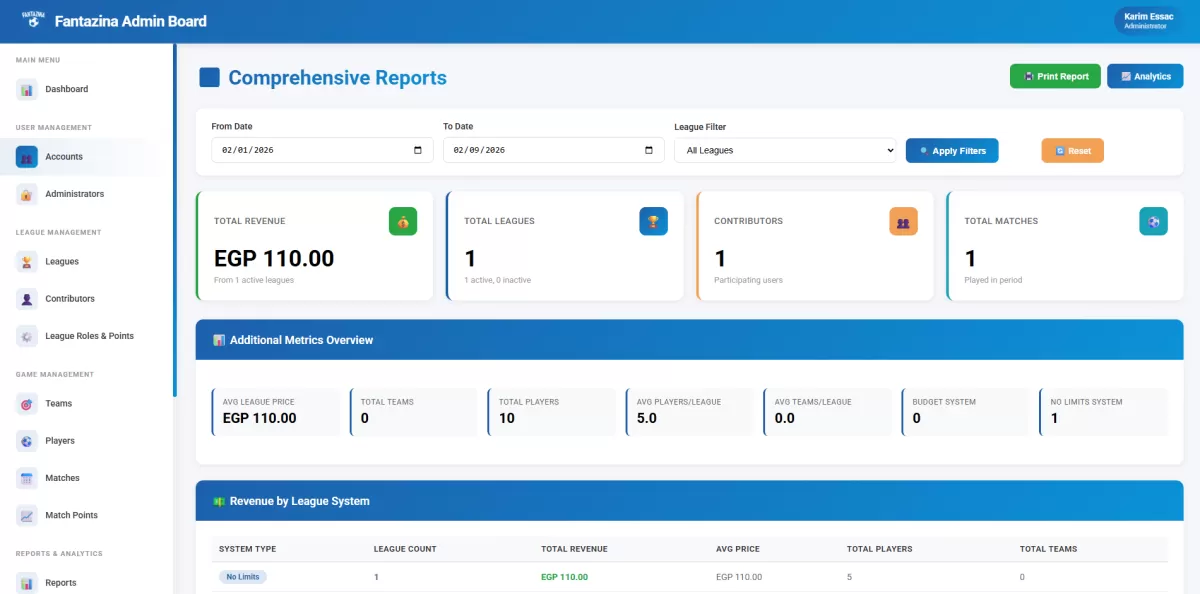This screenshot has height=594, width=1200.
Task: Click the Karim Essac profile avatar
Action: pos(1148,20)
